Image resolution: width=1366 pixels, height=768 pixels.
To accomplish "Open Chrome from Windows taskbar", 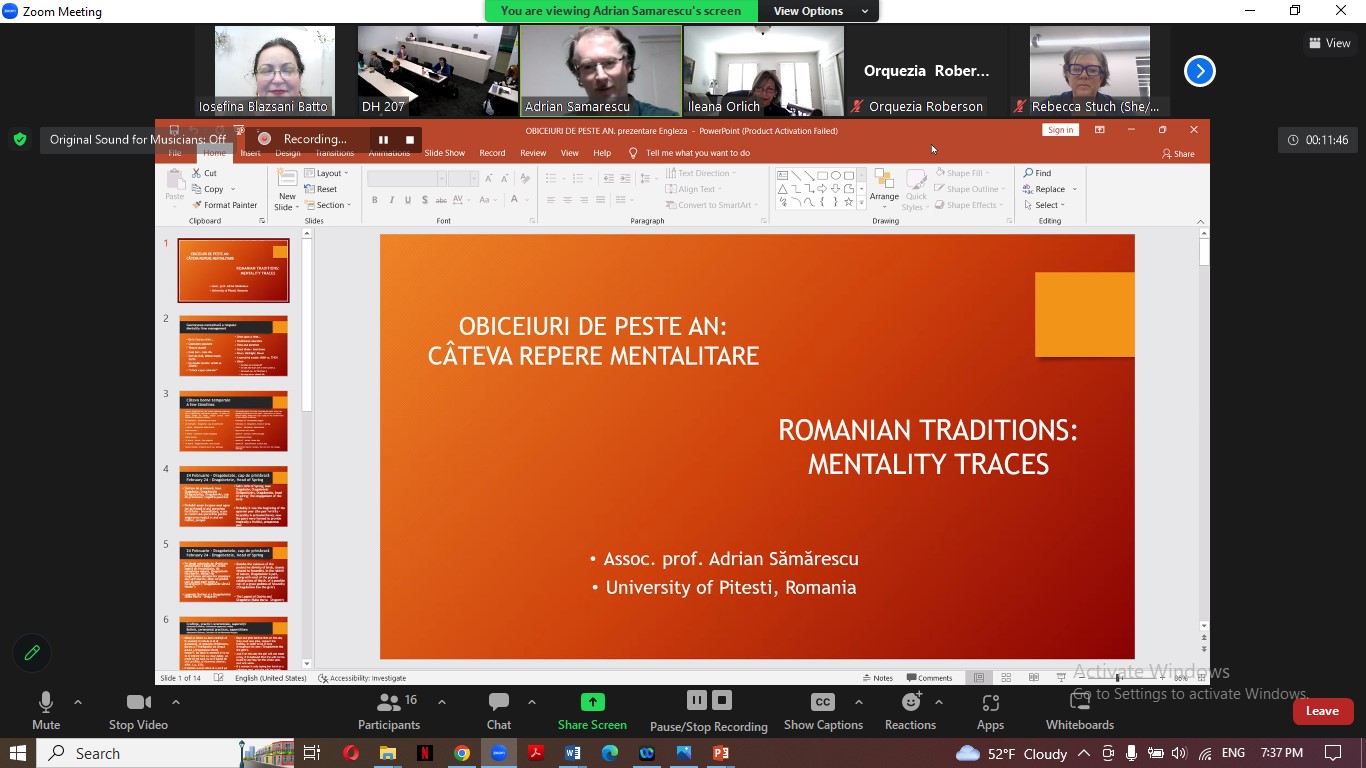I will [x=462, y=753].
